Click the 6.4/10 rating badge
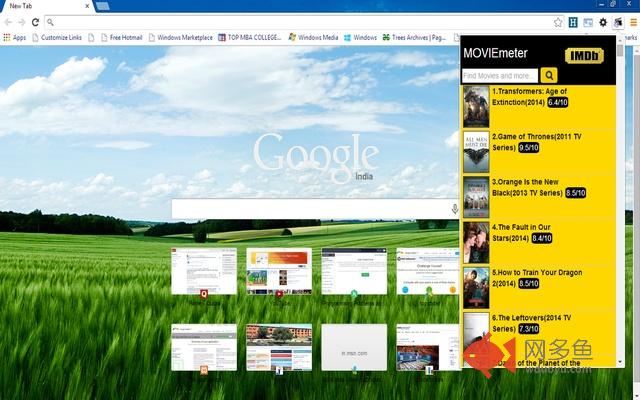This screenshot has width=640, height=400. pos(558,102)
